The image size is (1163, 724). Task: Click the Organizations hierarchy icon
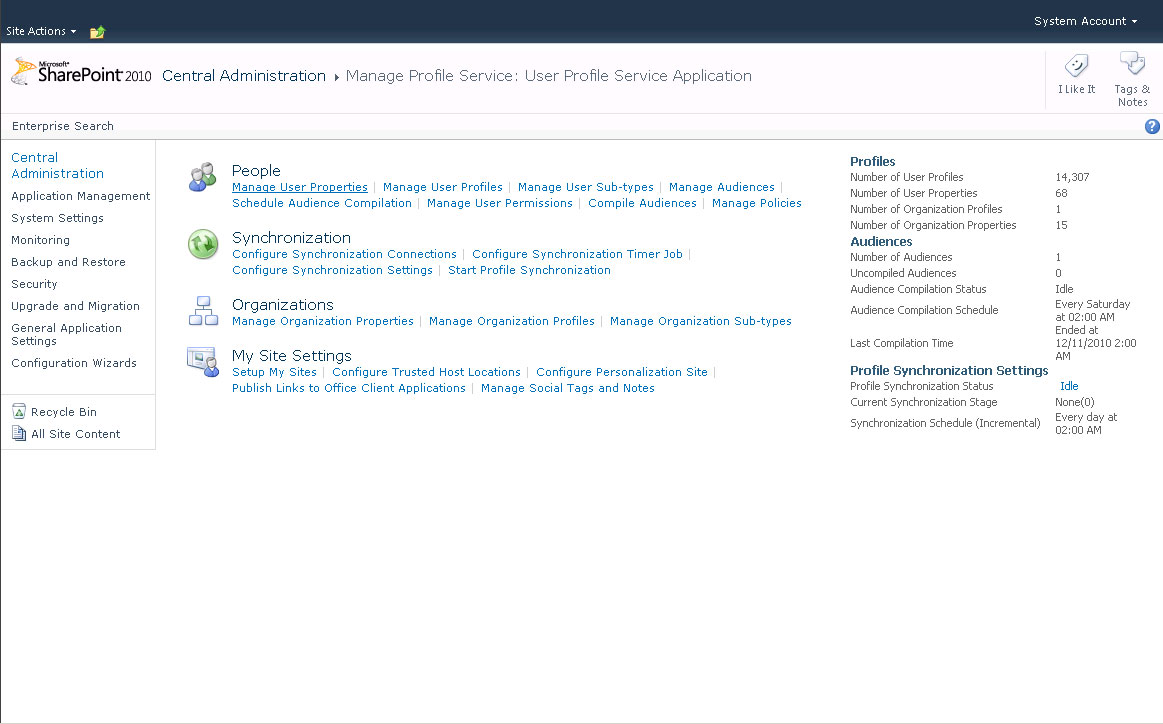(x=203, y=311)
